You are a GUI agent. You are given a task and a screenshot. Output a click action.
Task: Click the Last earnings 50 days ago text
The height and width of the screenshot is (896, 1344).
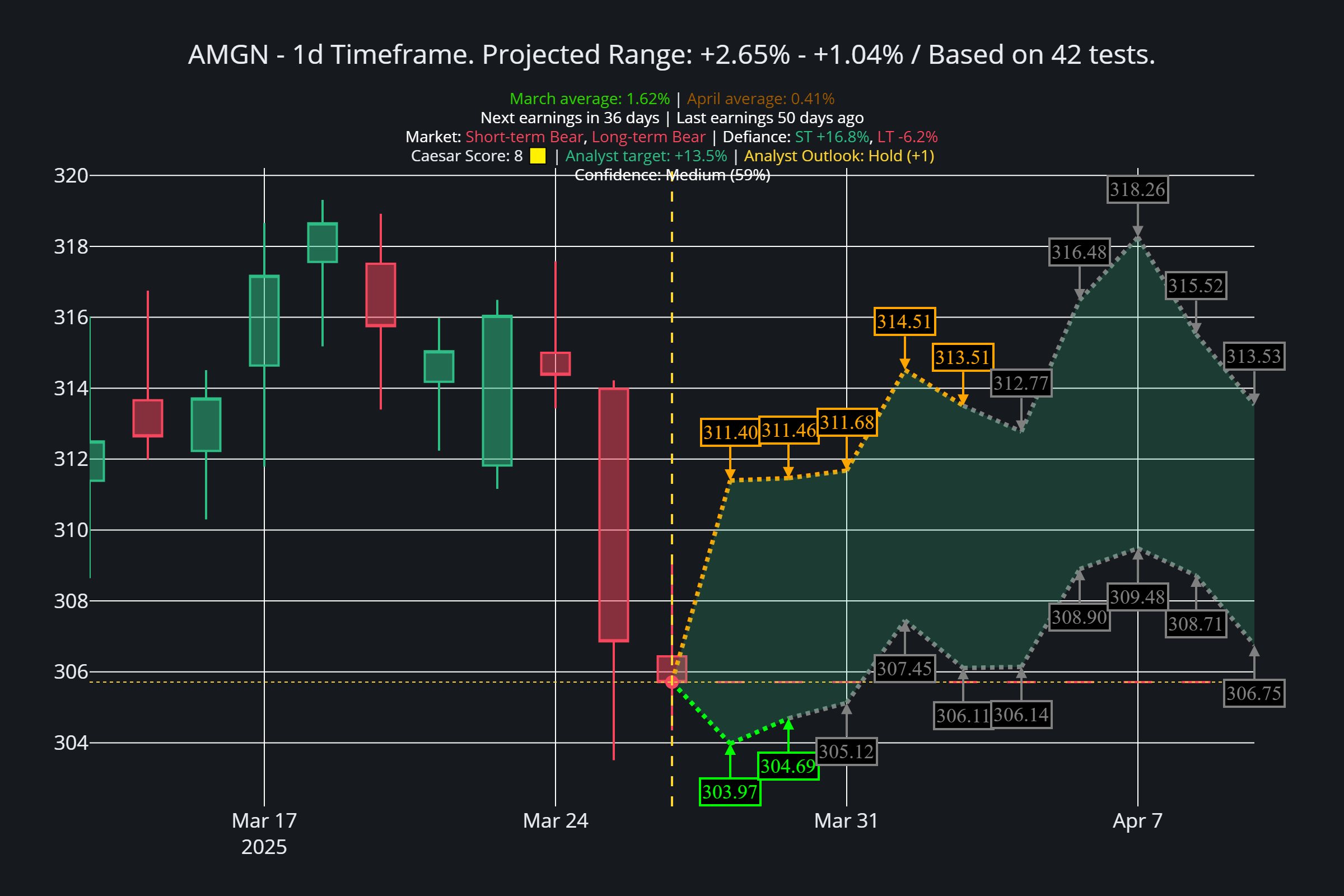point(771,118)
